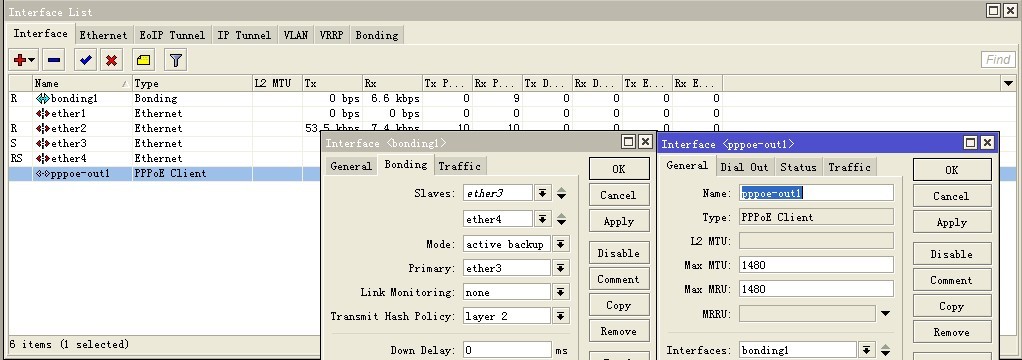Click Disable in bonding1 window

(619, 253)
